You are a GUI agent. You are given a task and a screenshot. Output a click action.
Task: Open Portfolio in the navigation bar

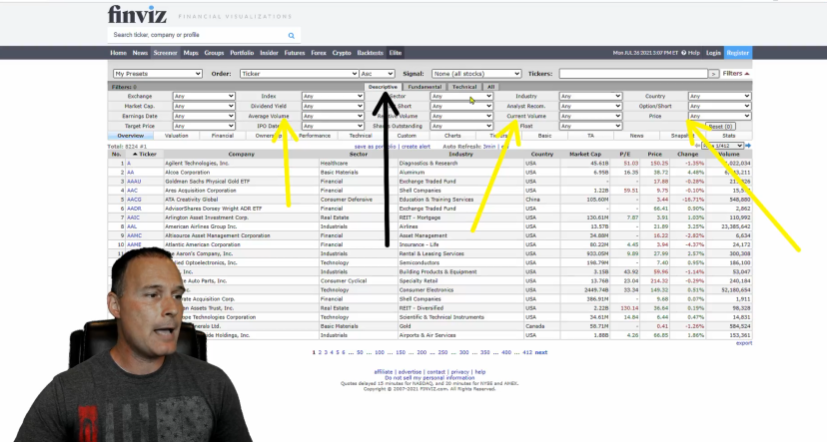pos(242,53)
